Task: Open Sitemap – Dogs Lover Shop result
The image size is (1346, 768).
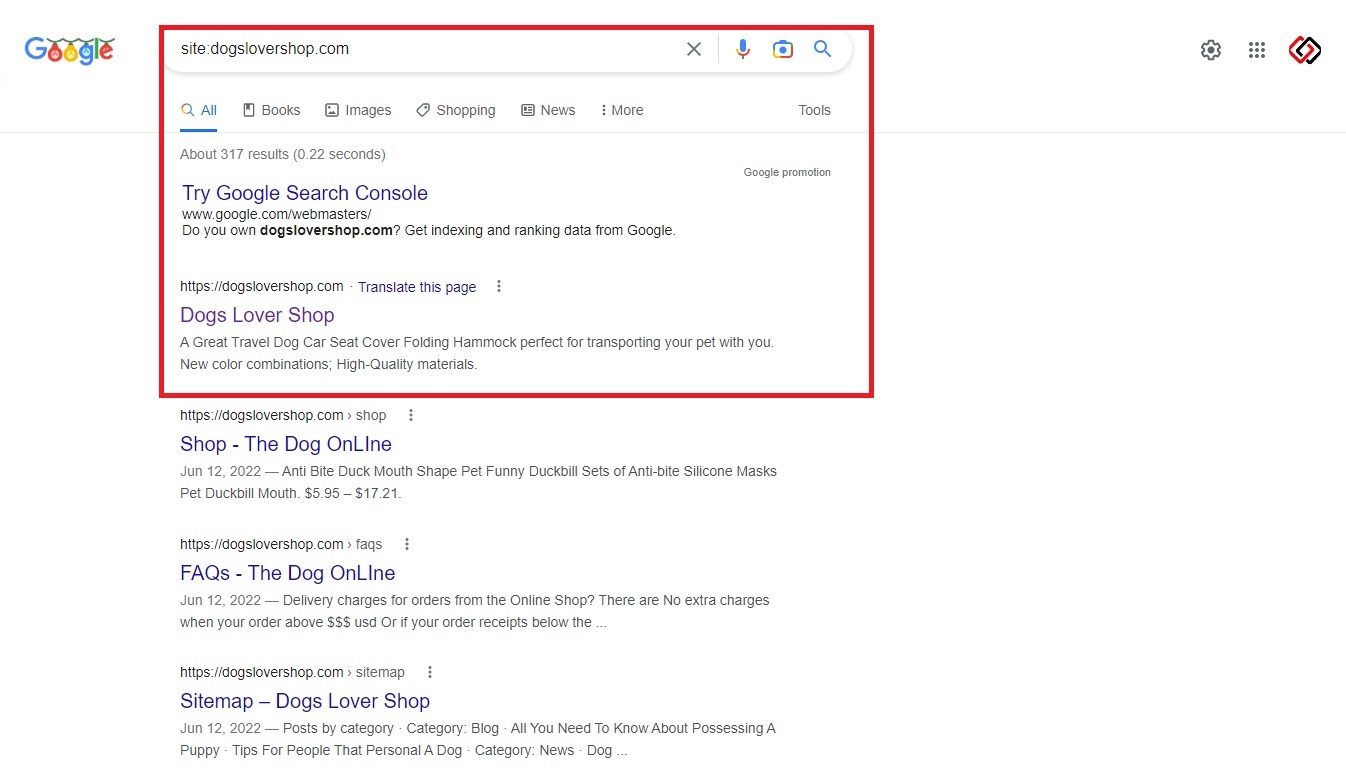Action: pos(305,701)
